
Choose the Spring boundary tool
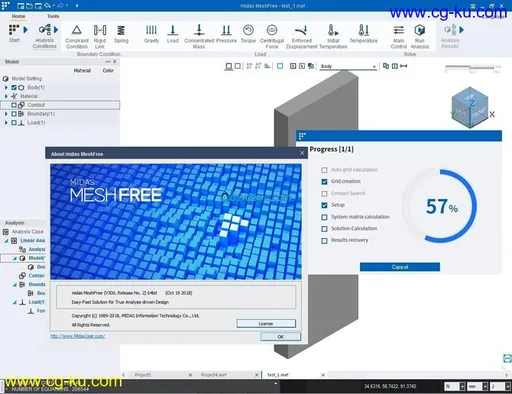click(121, 34)
